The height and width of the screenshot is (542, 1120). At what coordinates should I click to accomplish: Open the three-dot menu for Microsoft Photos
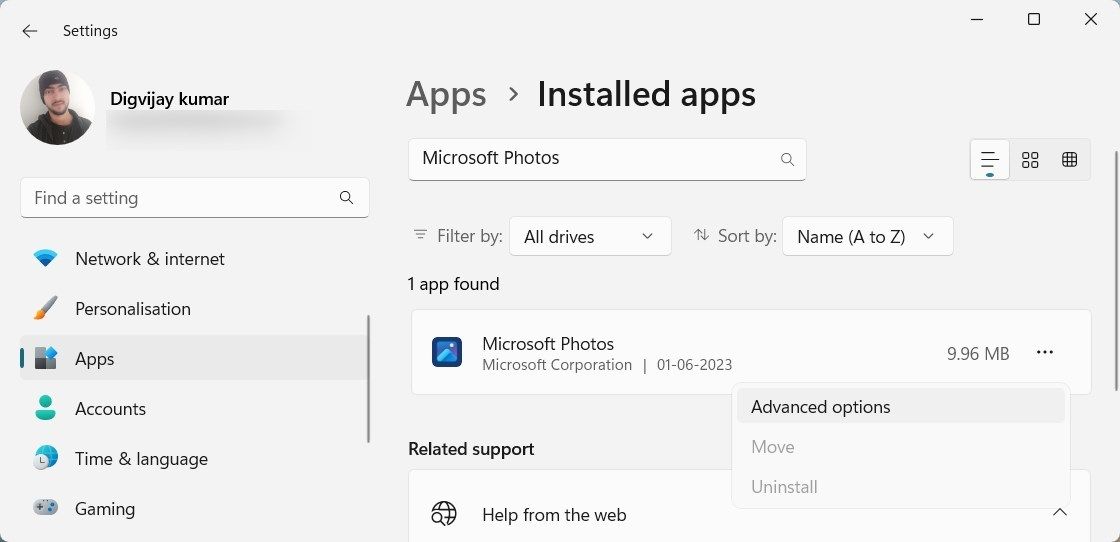click(1045, 352)
